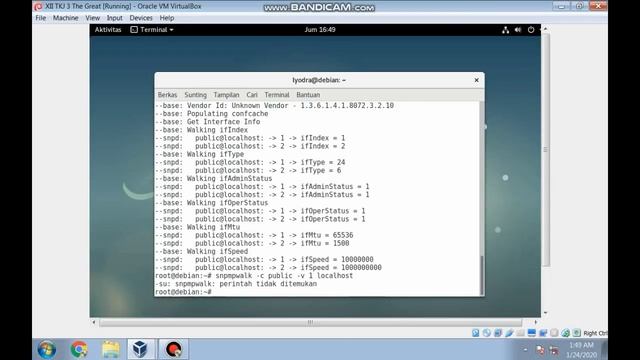Click Aktivitas in the GNOME top bar
Screen dimensions: 640x360
tap(108, 30)
